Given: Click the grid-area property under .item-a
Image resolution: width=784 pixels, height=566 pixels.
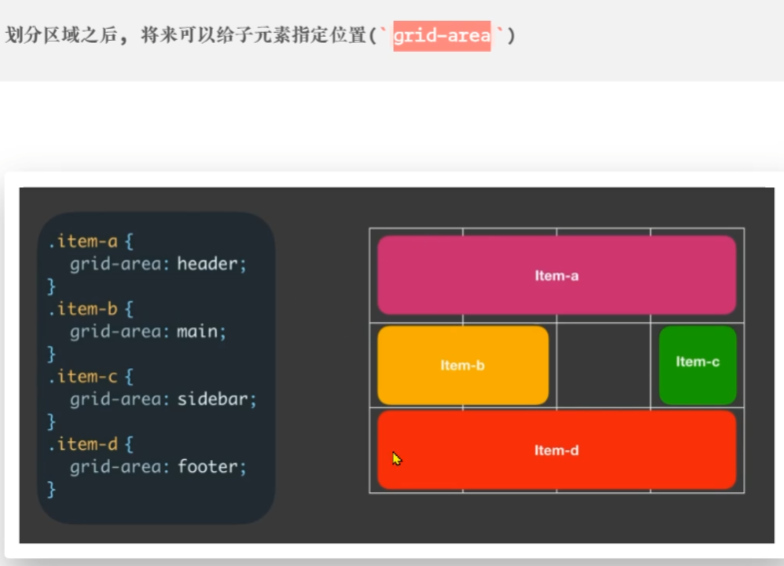Looking at the screenshot, I should (120, 264).
